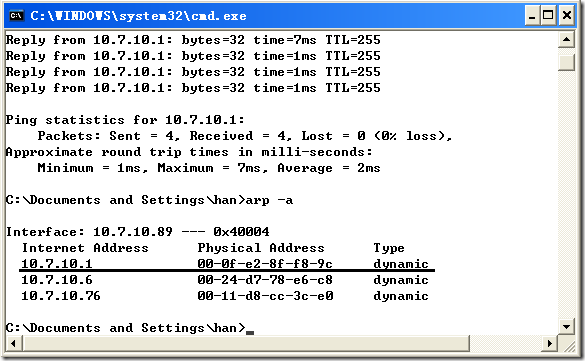This screenshot has height=361, width=585.
Task: Click MAC address 00-0f-e2-8f-f8-9c
Action: pos(265,264)
